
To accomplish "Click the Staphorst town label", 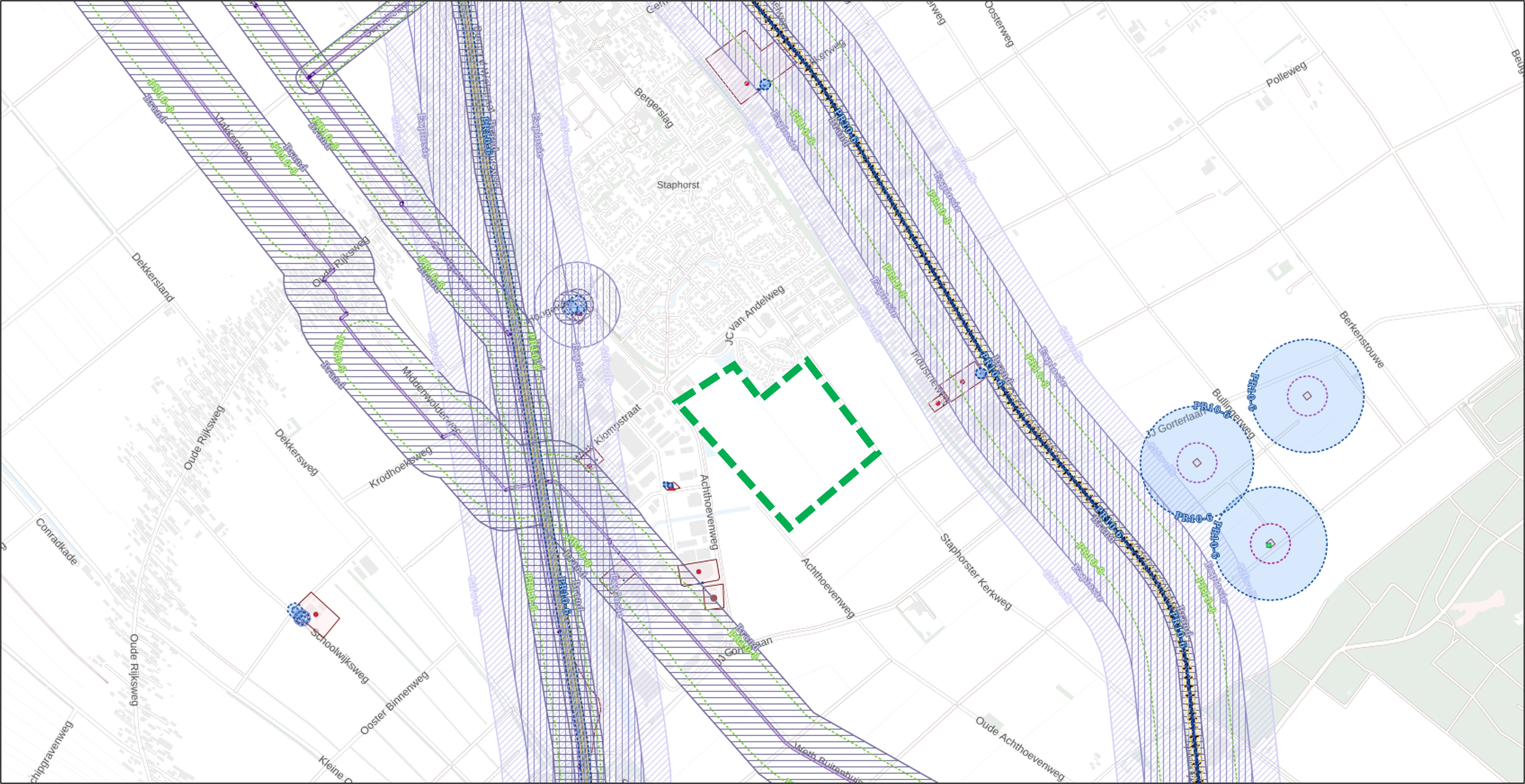I will point(678,185).
